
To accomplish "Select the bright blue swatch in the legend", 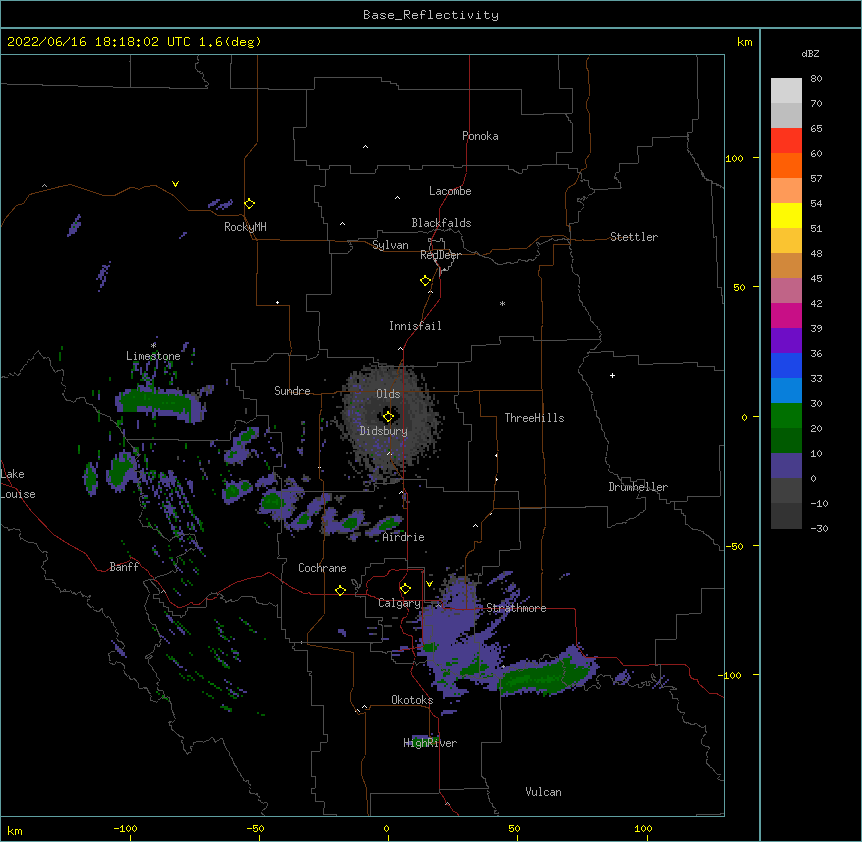I will click(x=786, y=365).
